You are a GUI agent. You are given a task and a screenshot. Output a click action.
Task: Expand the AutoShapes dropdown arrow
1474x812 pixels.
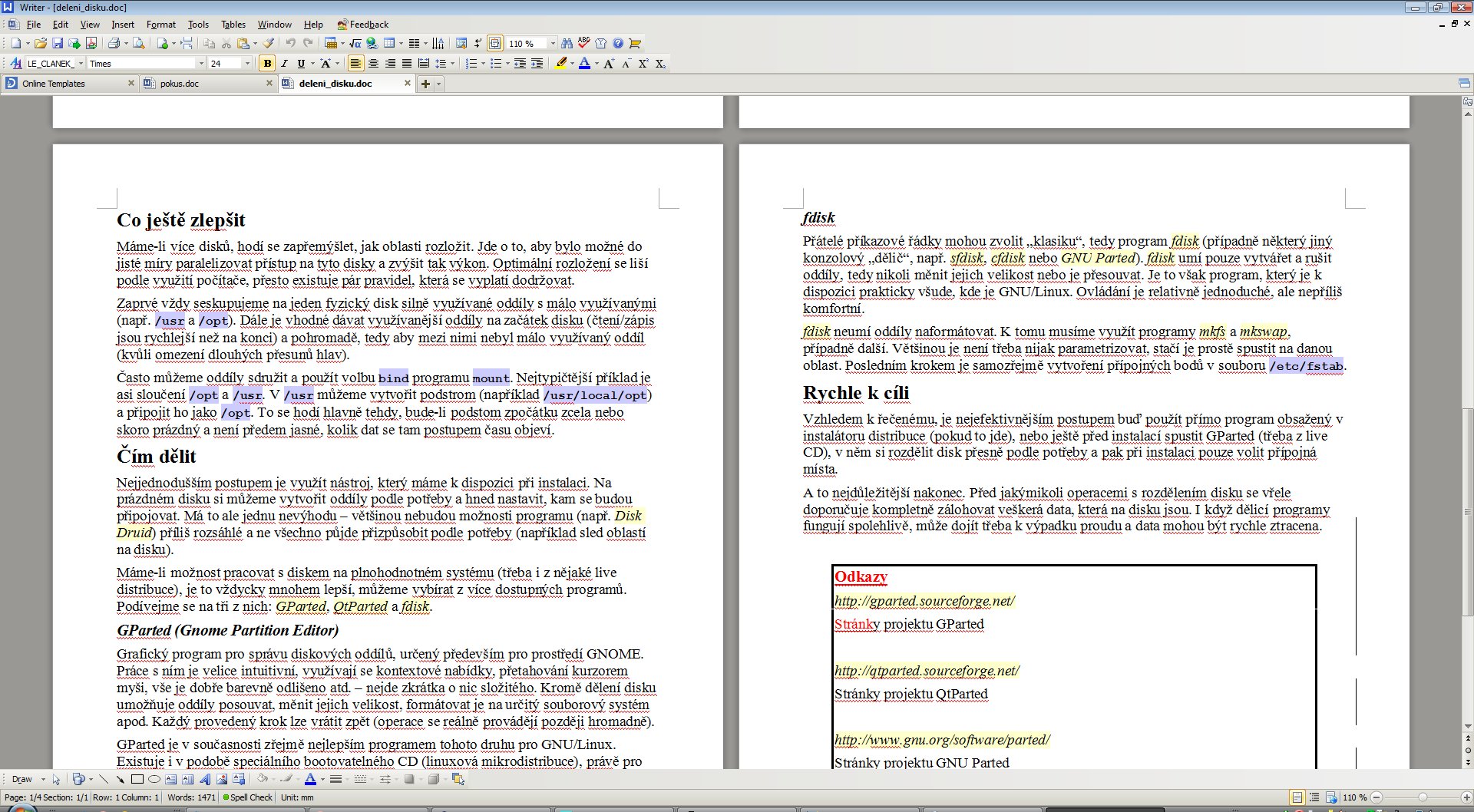click(91, 779)
